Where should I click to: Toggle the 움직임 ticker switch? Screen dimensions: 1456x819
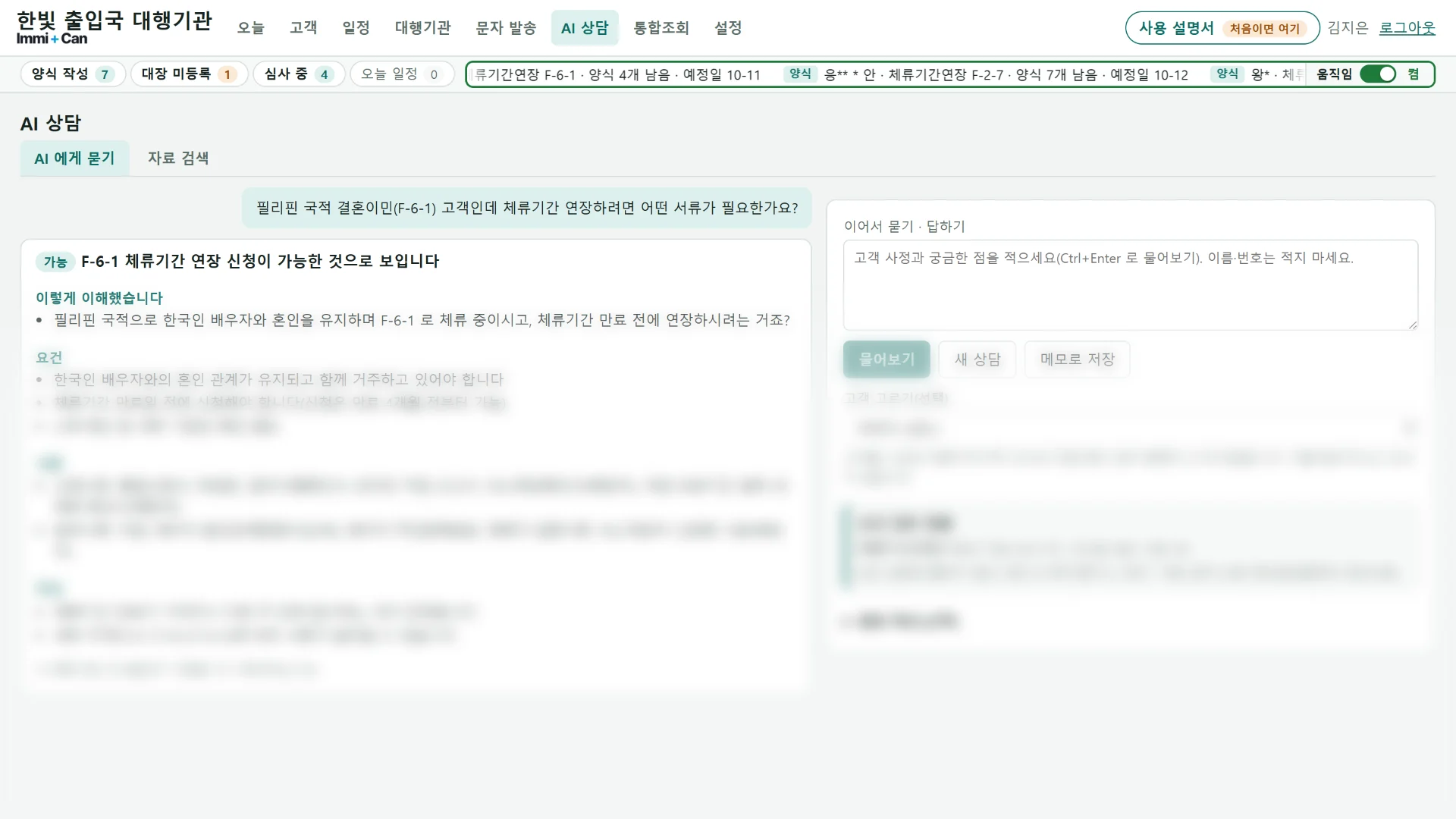[x=1378, y=74]
